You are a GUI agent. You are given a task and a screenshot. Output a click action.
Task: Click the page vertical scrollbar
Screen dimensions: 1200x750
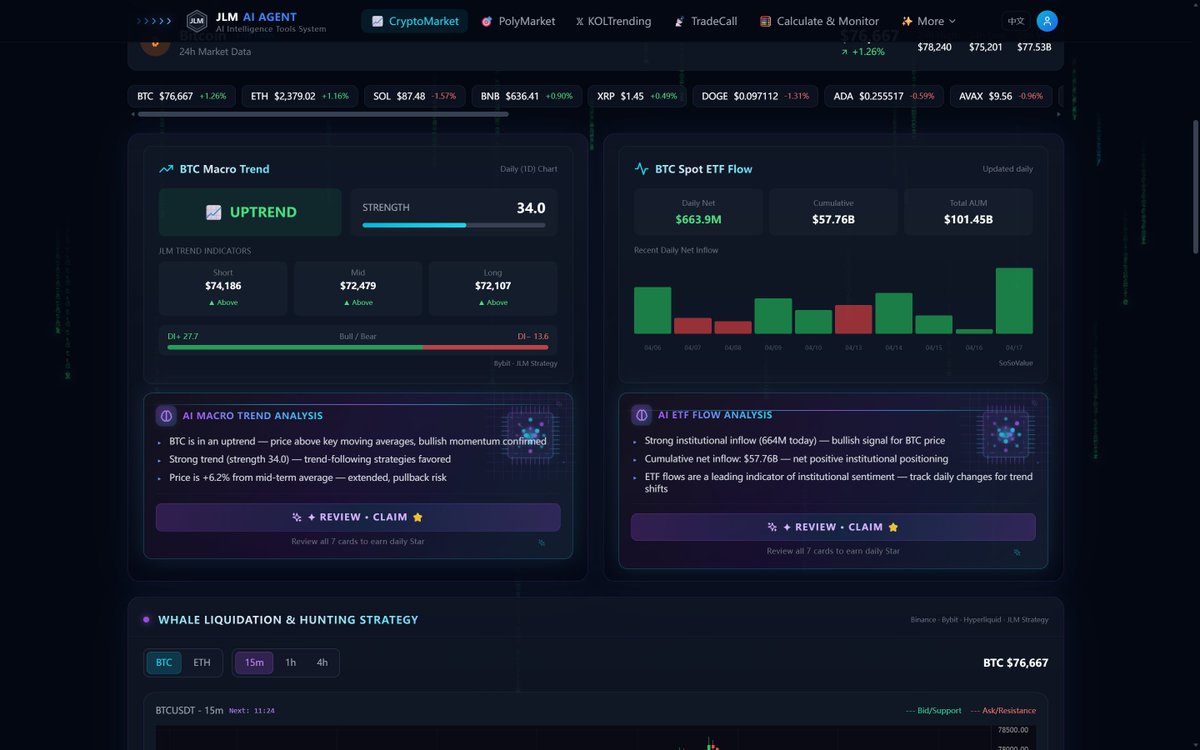(x=1195, y=186)
